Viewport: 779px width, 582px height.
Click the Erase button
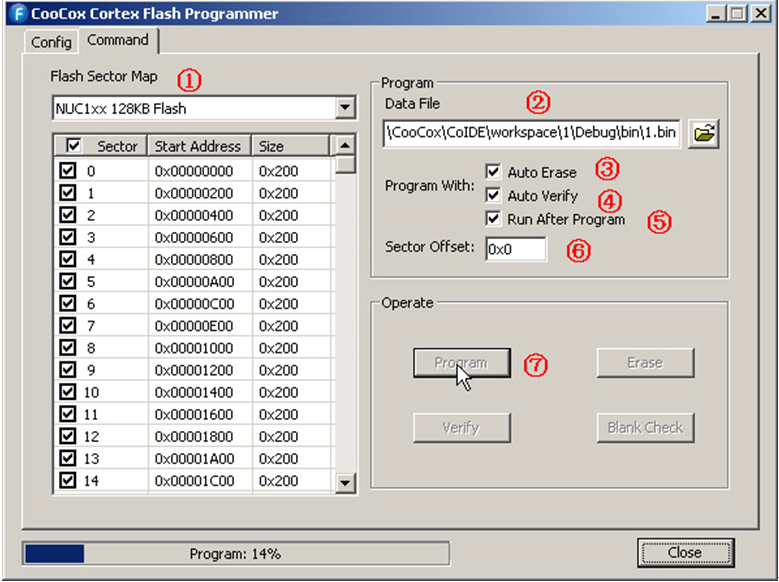tap(645, 363)
